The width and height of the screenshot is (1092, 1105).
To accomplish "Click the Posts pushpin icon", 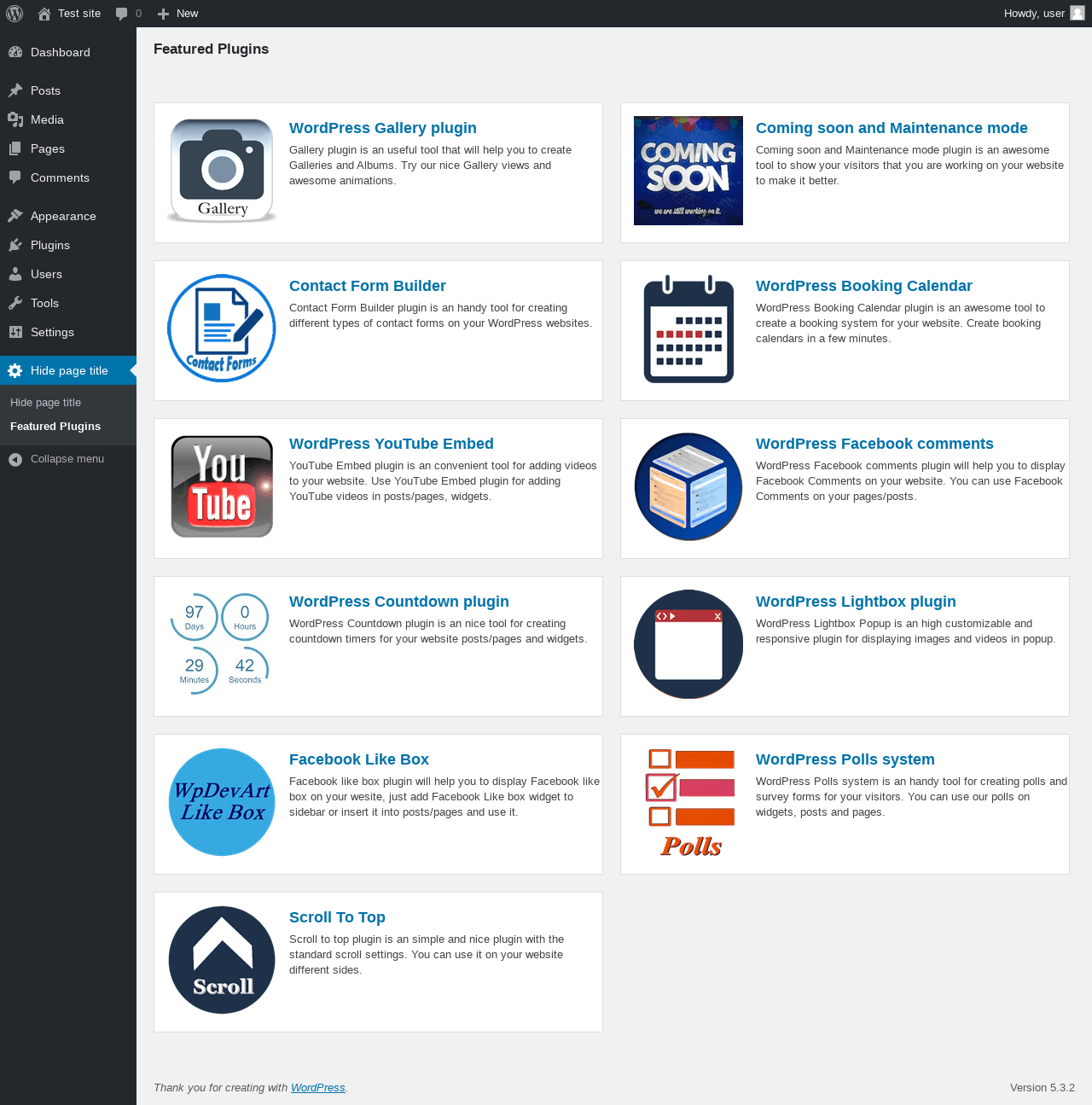I will pos(15,90).
